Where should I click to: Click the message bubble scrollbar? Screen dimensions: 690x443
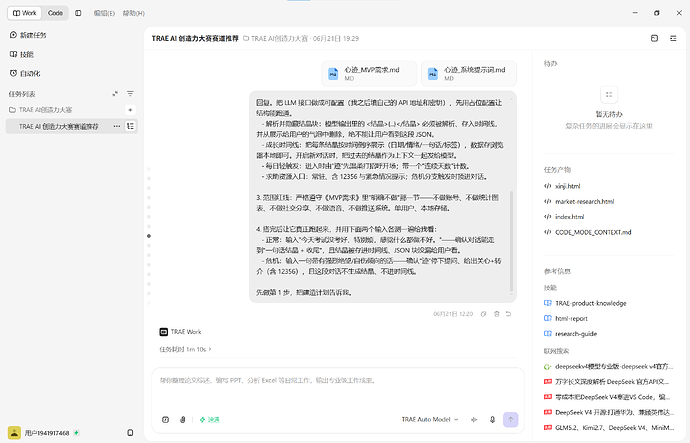(511, 241)
